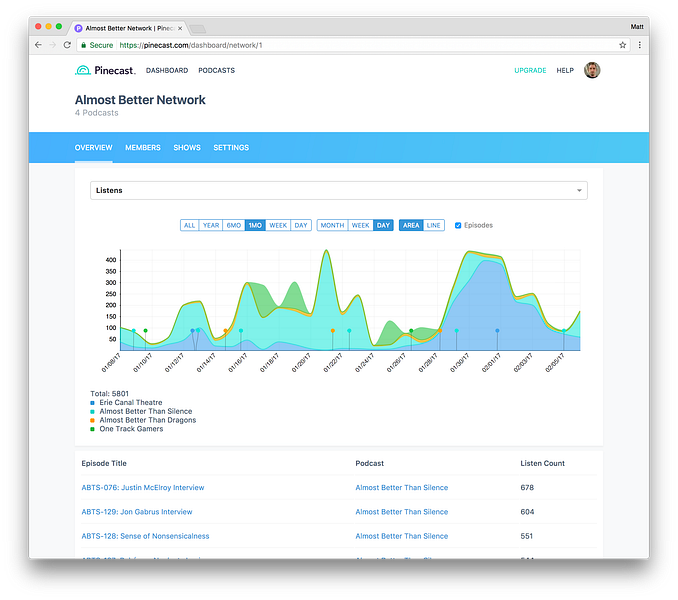
Task: Click the blue episode marker near 02/01/17
Action: pos(497,331)
